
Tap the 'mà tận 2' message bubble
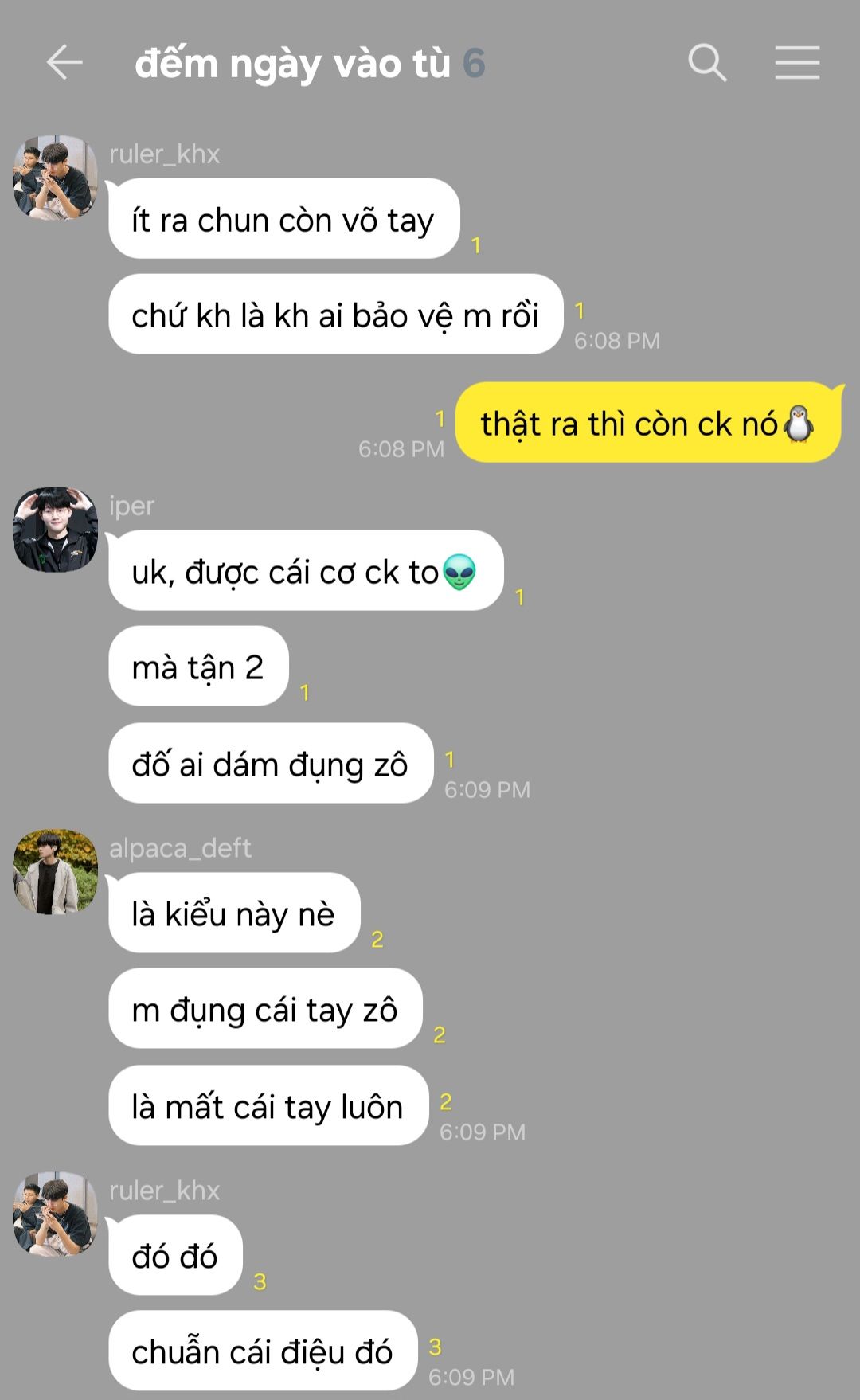[198, 667]
